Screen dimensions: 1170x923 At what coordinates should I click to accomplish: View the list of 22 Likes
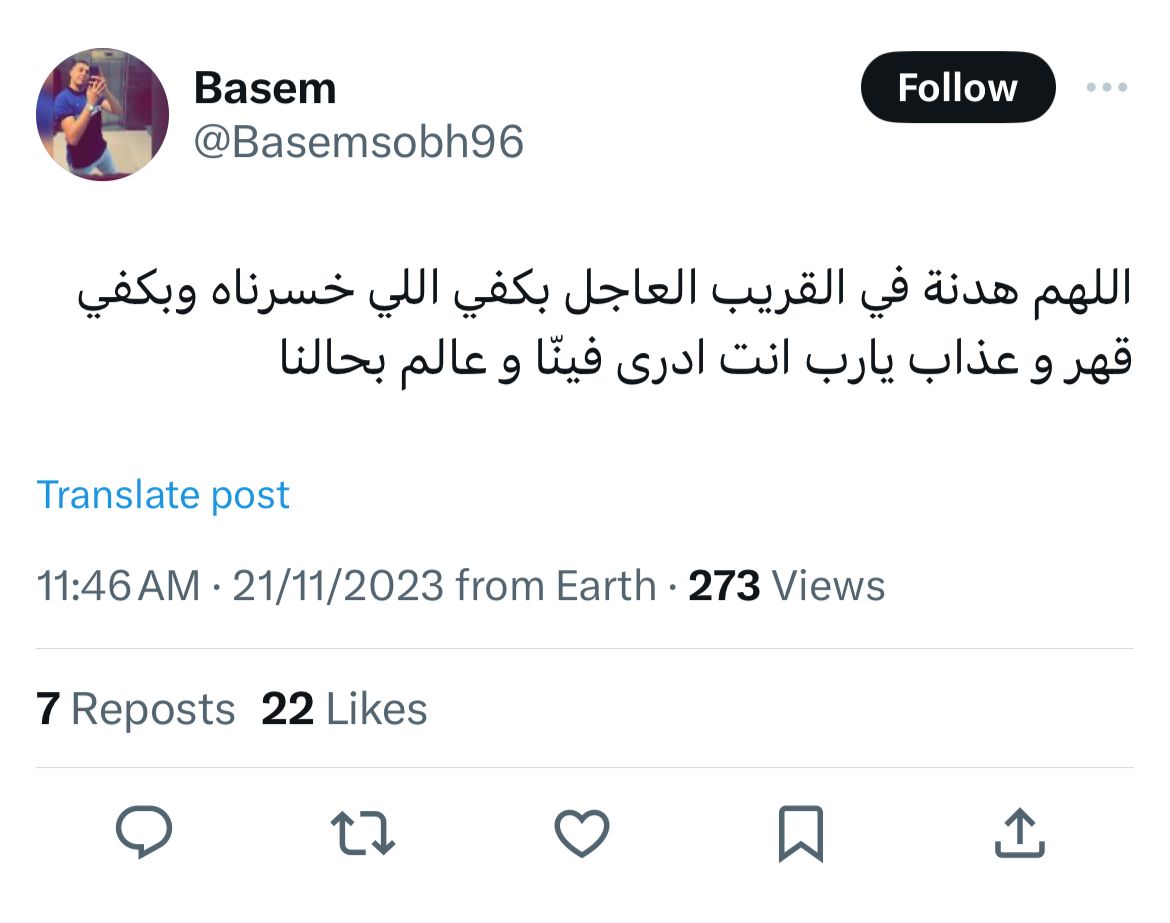click(344, 709)
